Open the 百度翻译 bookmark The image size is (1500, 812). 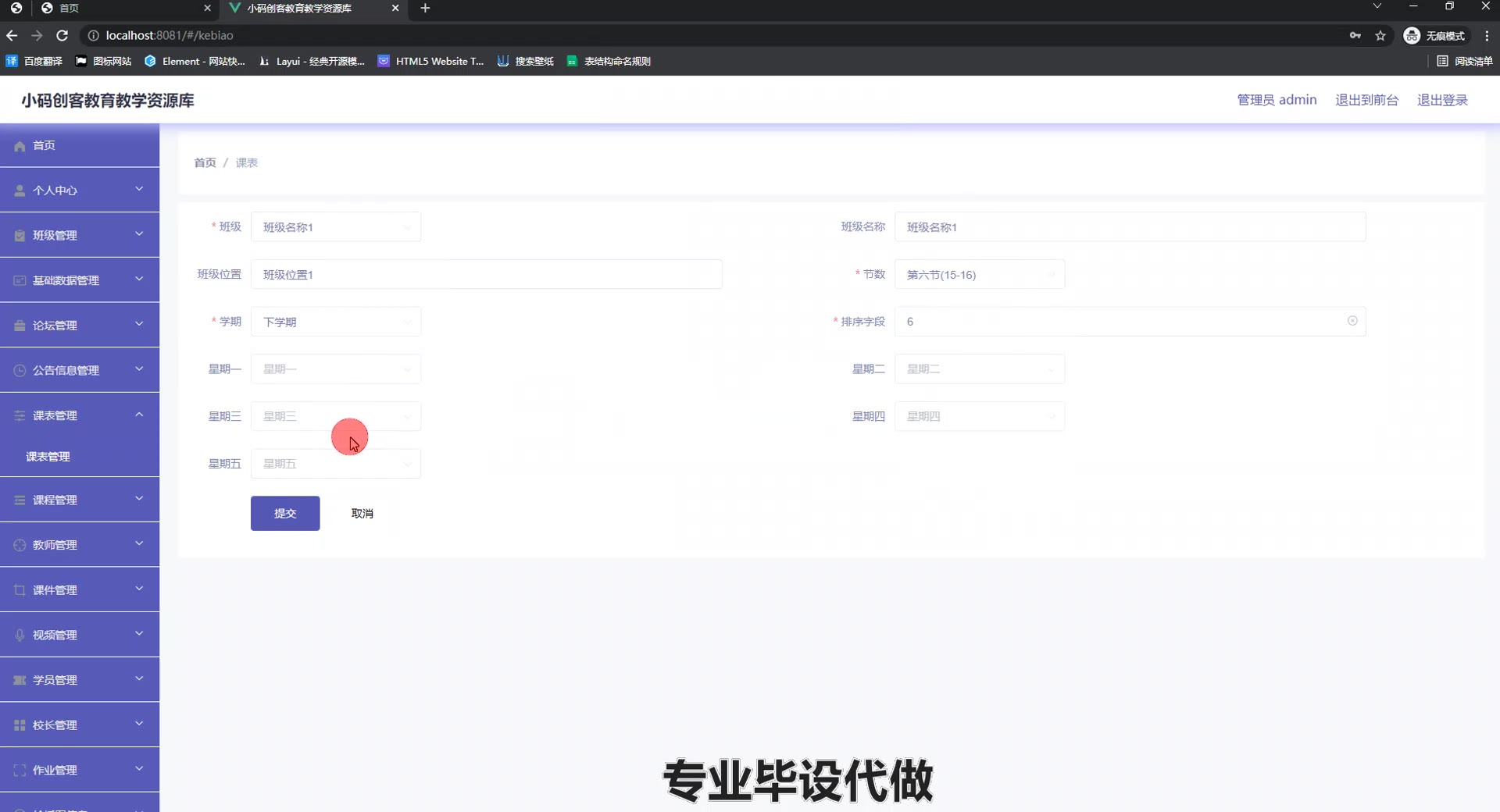(34, 61)
